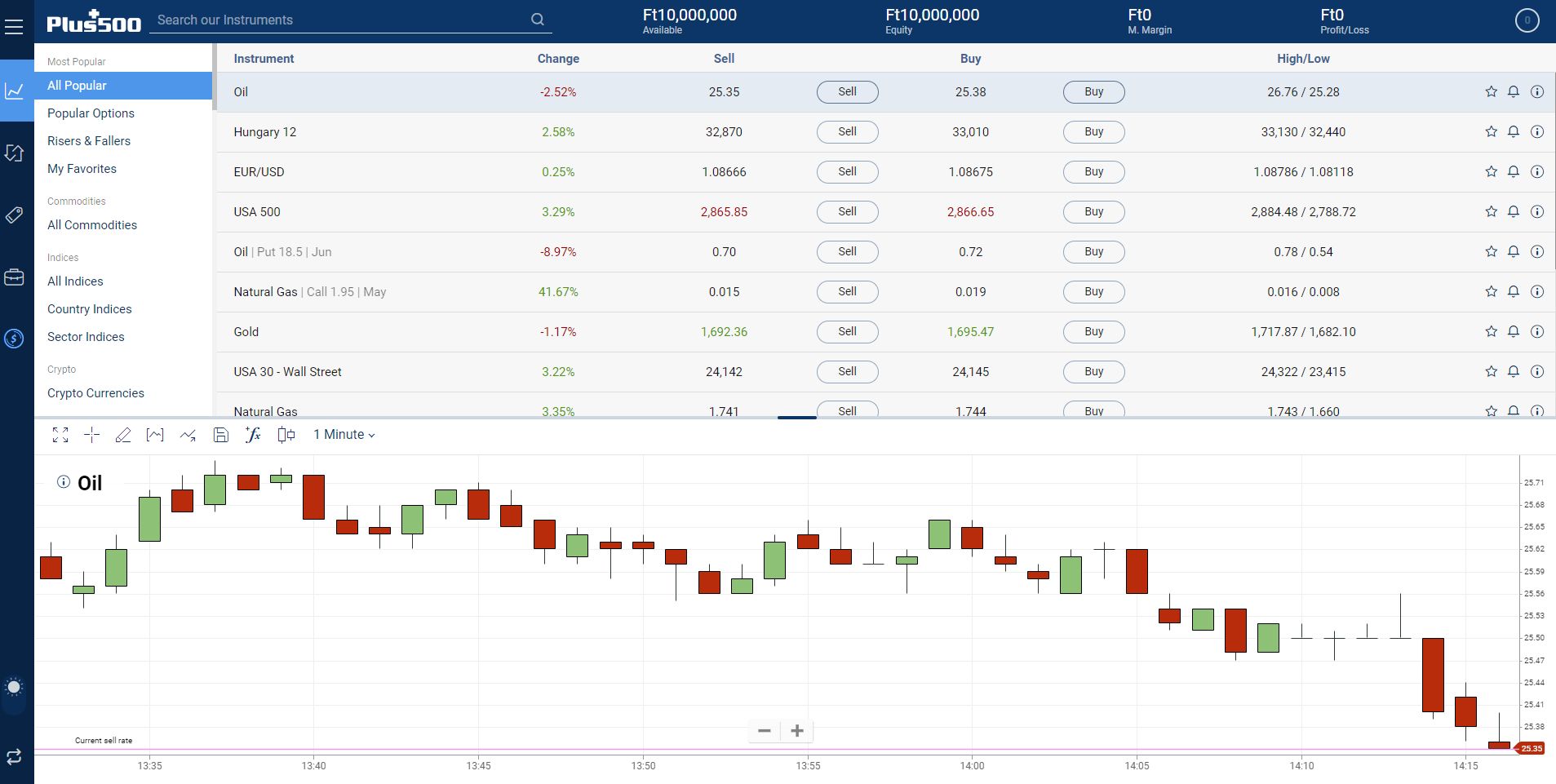Add Oil to favorites with star
The image size is (1556, 784).
[x=1491, y=92]
